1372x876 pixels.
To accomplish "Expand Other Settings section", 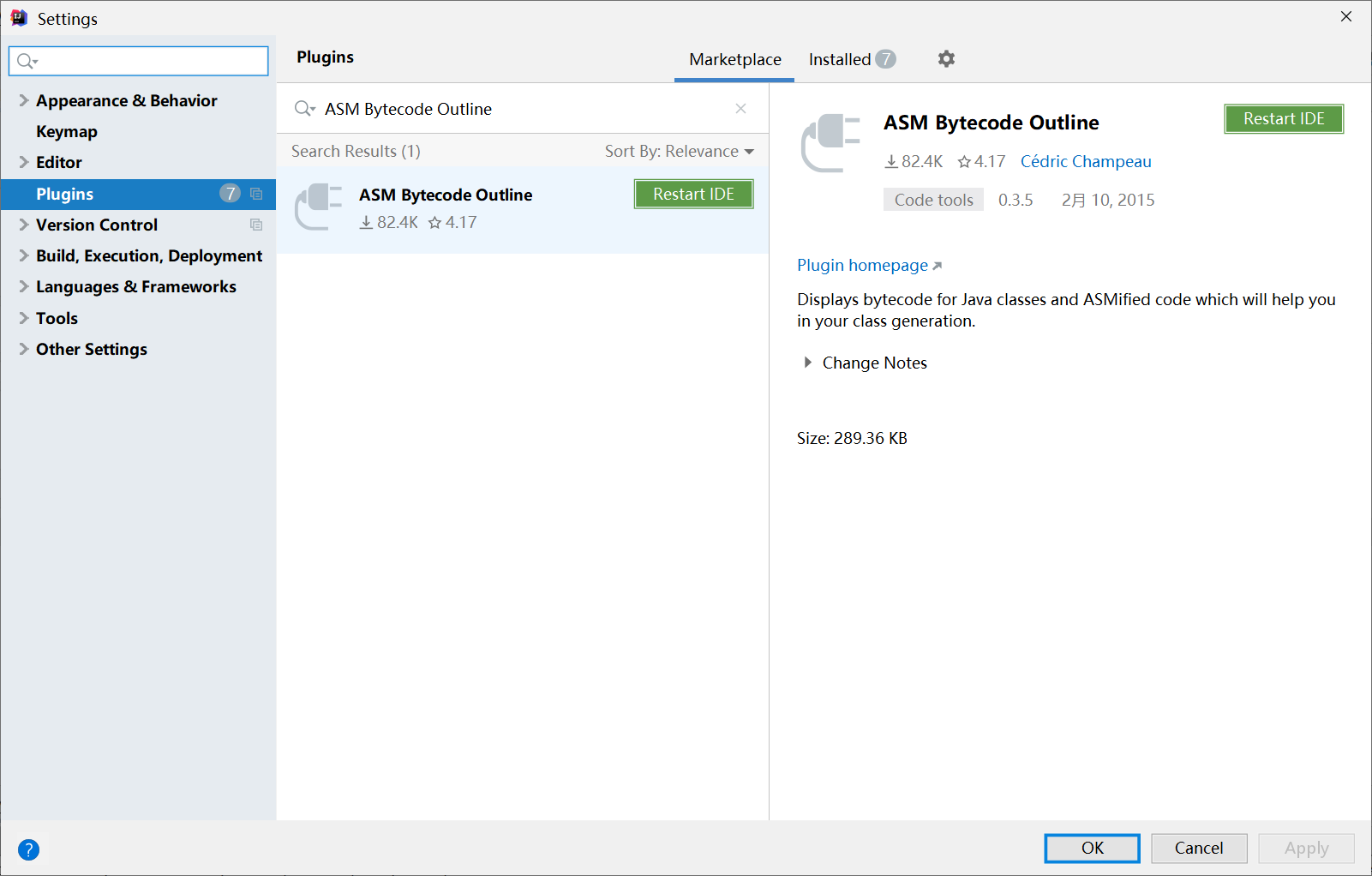I will (24, 349).
